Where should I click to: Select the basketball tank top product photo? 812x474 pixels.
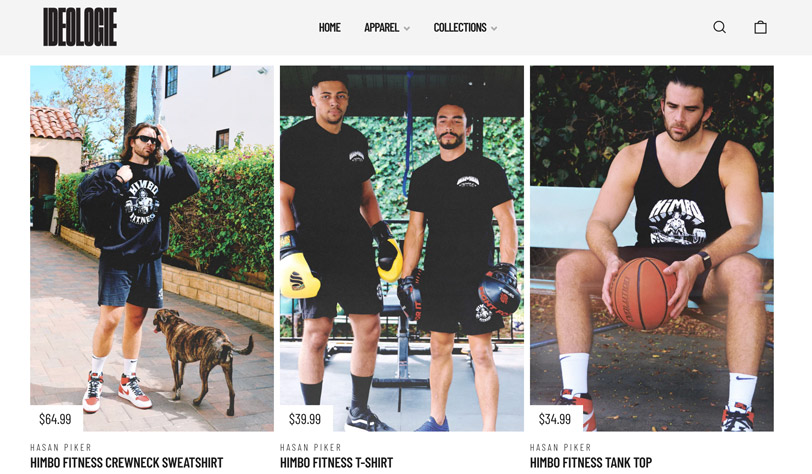coord(651,248)
